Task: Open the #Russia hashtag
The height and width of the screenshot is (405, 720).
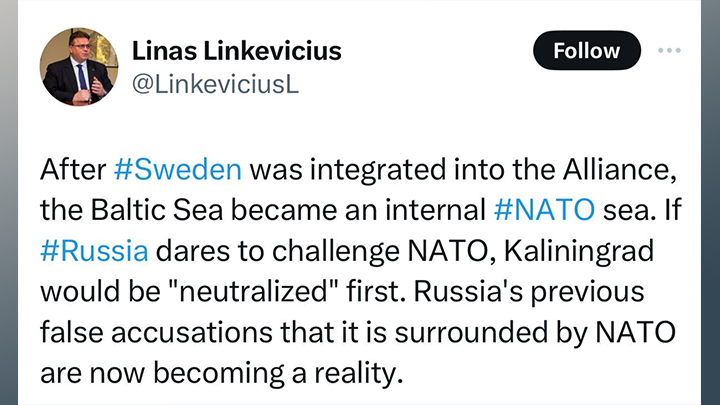Action: coord(93,250)
